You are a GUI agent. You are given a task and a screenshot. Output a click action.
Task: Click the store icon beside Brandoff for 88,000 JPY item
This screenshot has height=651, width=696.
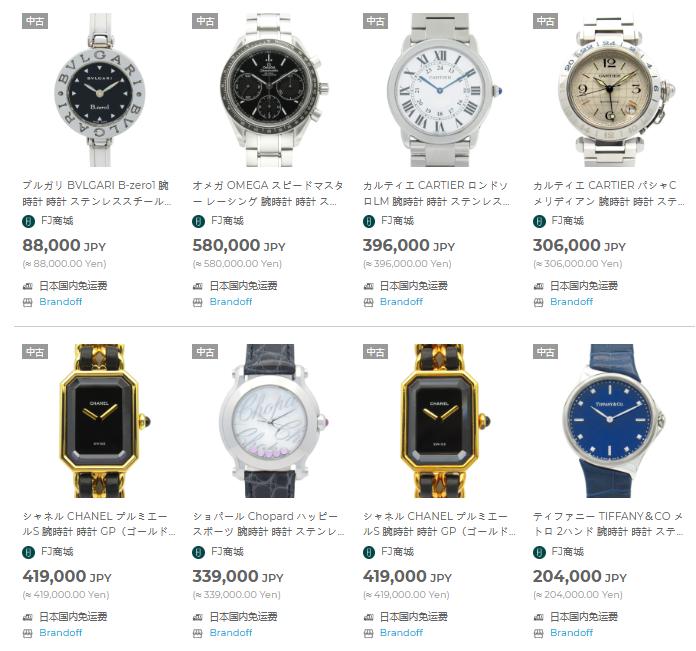[x=28, y=303]
